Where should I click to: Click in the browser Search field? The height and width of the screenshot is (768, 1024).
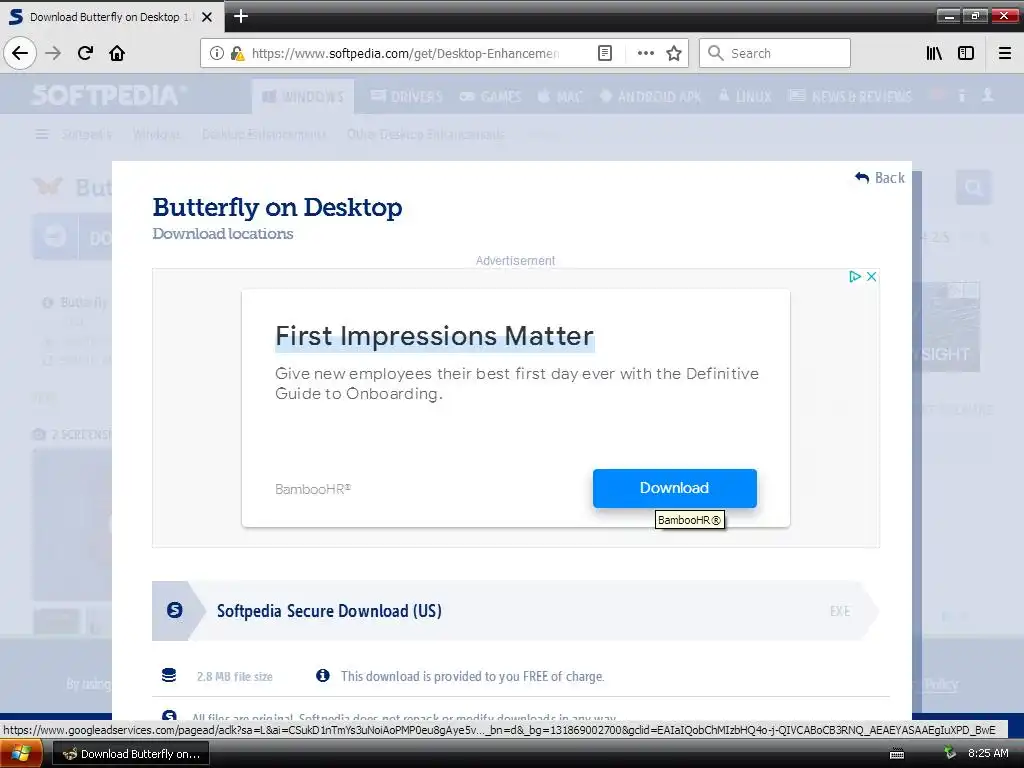(775, 53)
